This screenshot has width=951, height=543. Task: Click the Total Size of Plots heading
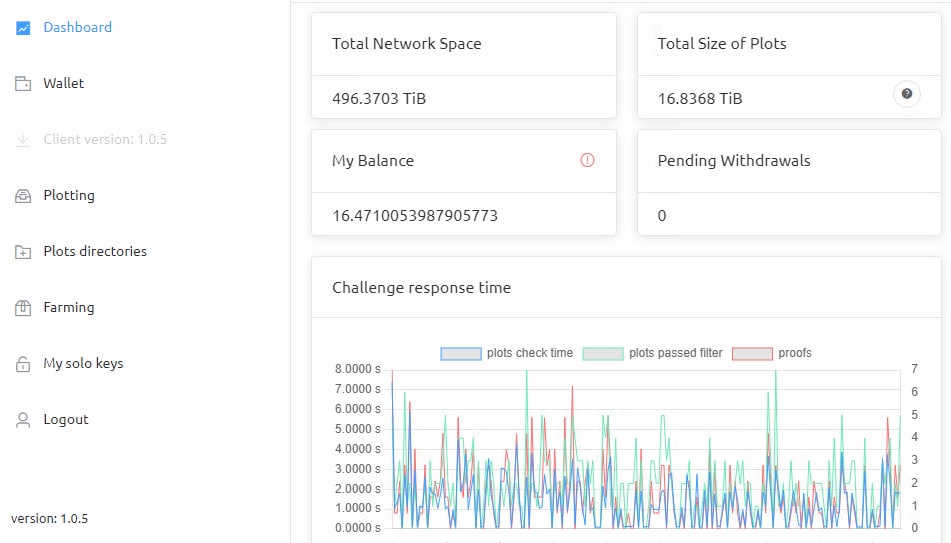pyautogui.click(x=722, y=44)
